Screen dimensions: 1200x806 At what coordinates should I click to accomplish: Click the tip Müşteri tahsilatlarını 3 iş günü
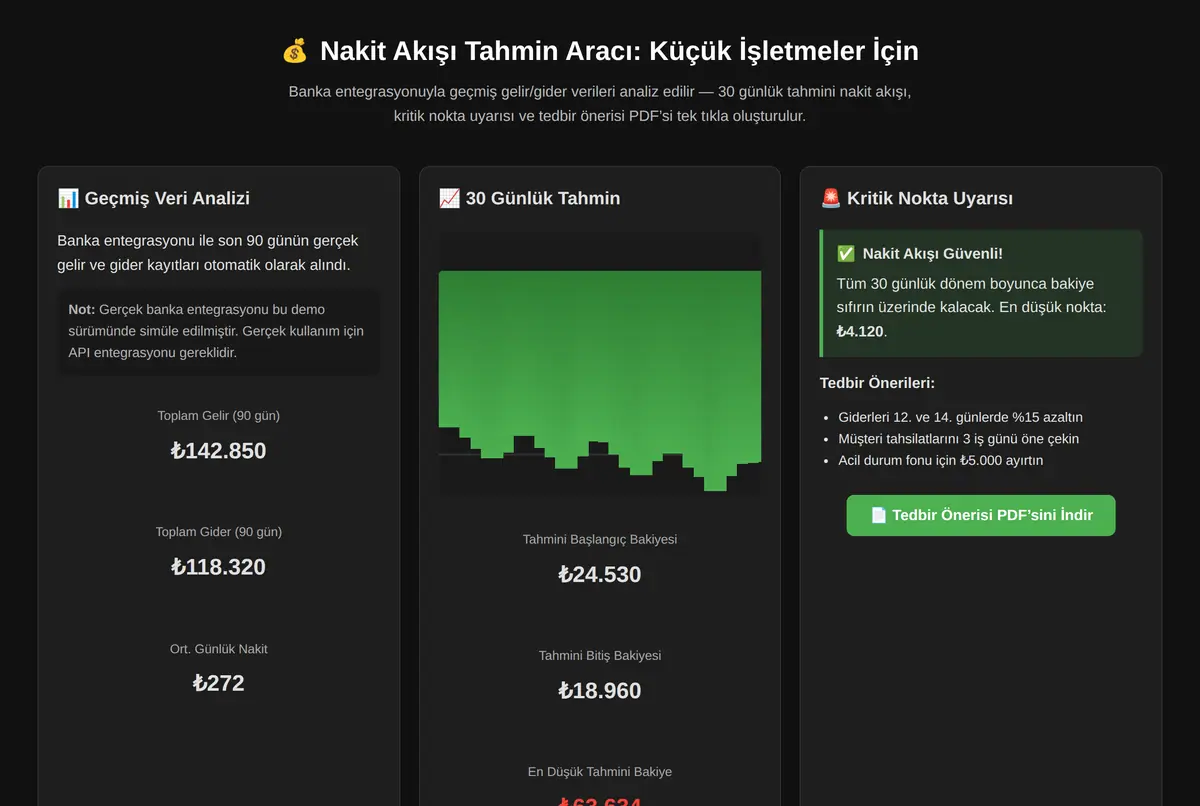click(958, 439)
